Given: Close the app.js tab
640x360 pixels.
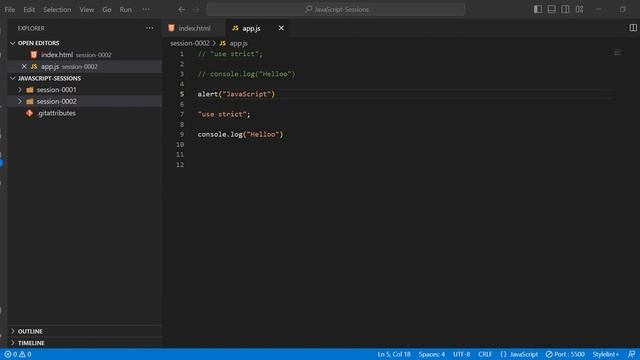Looking at the screenshot, I should click(x=281, y=28).
